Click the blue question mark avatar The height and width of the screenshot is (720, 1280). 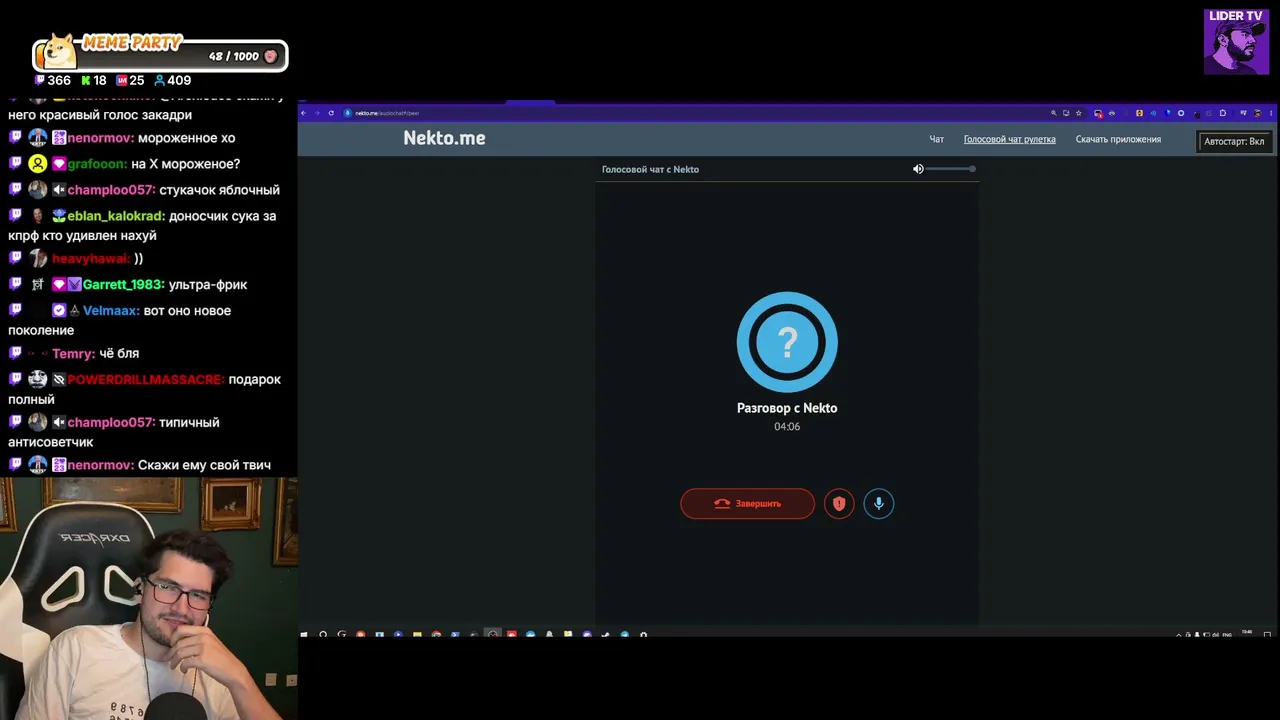tap(787, 342)
